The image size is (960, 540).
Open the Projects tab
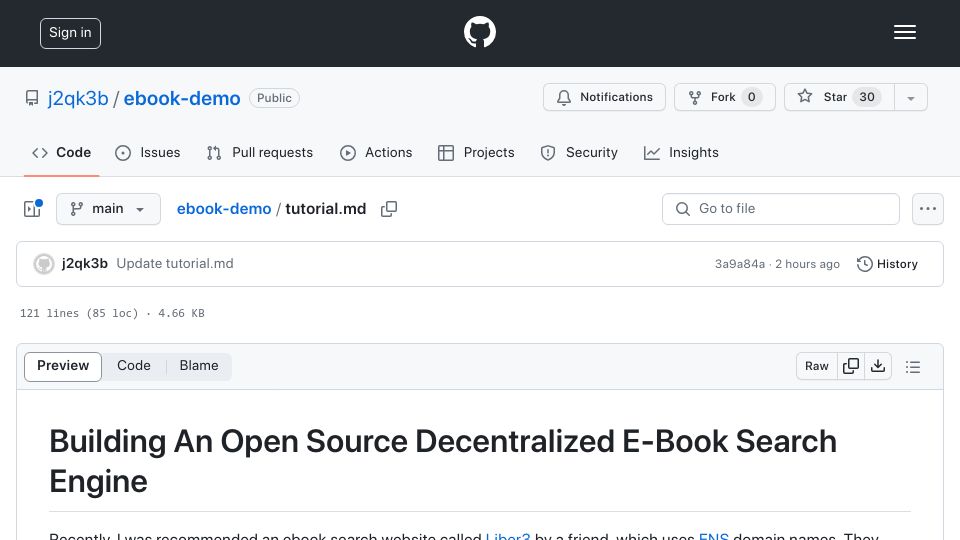click(476, 152)
